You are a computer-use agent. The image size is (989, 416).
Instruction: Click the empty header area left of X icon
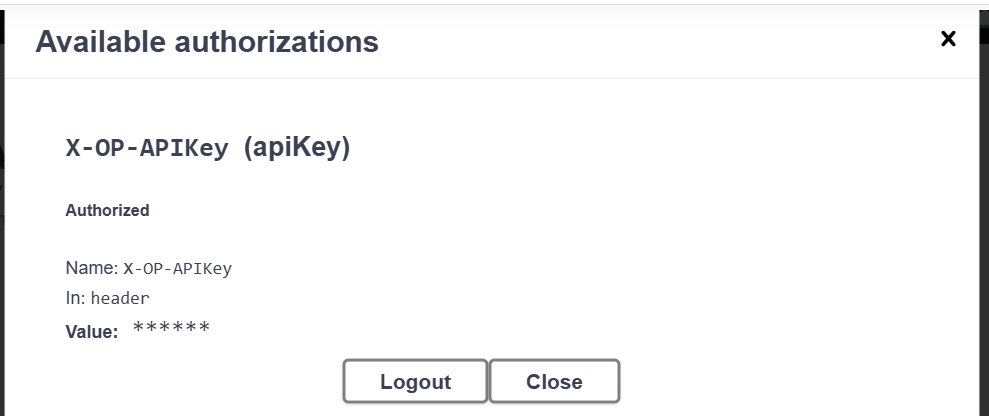tap(700, 42)
